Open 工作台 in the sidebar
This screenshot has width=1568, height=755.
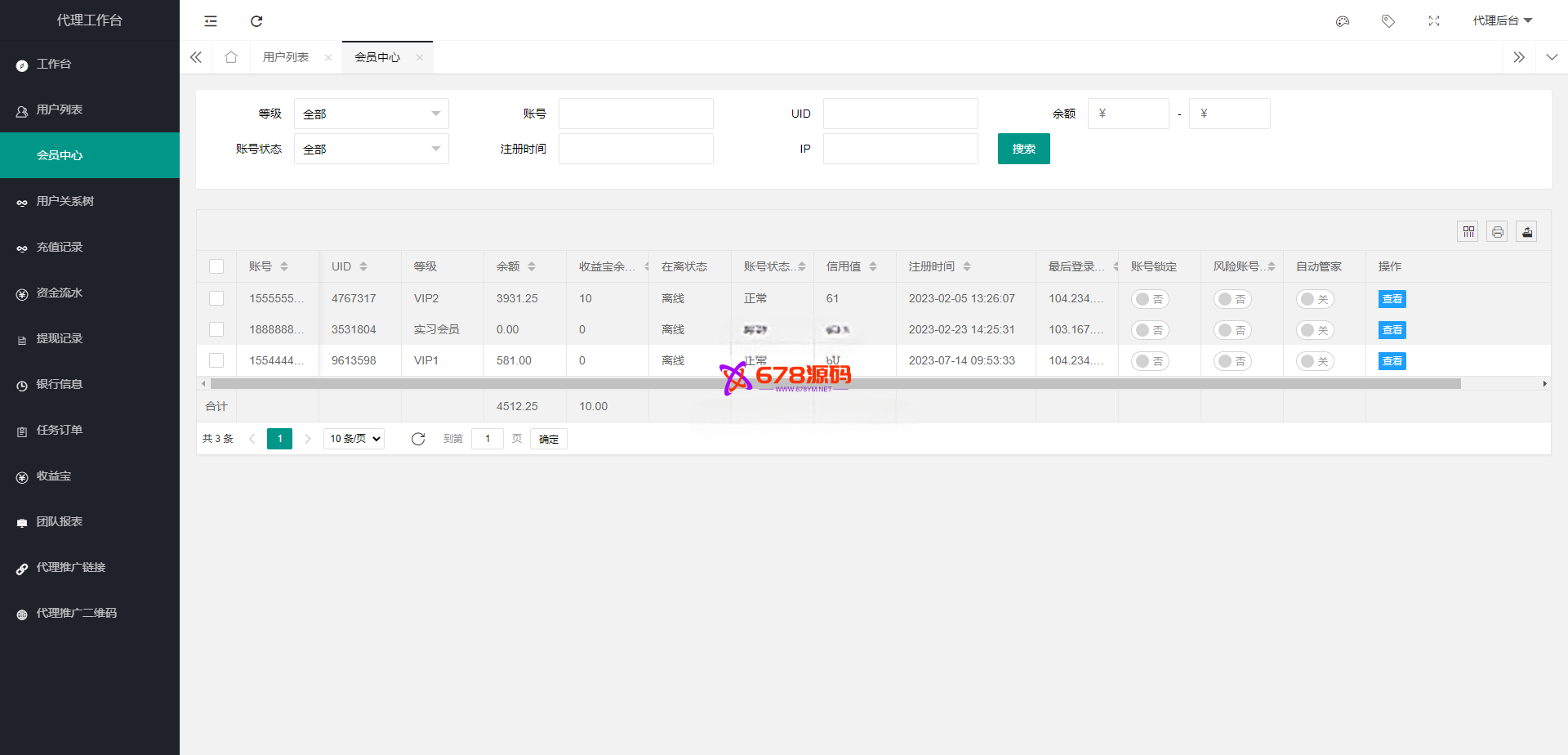click(90, 64)
